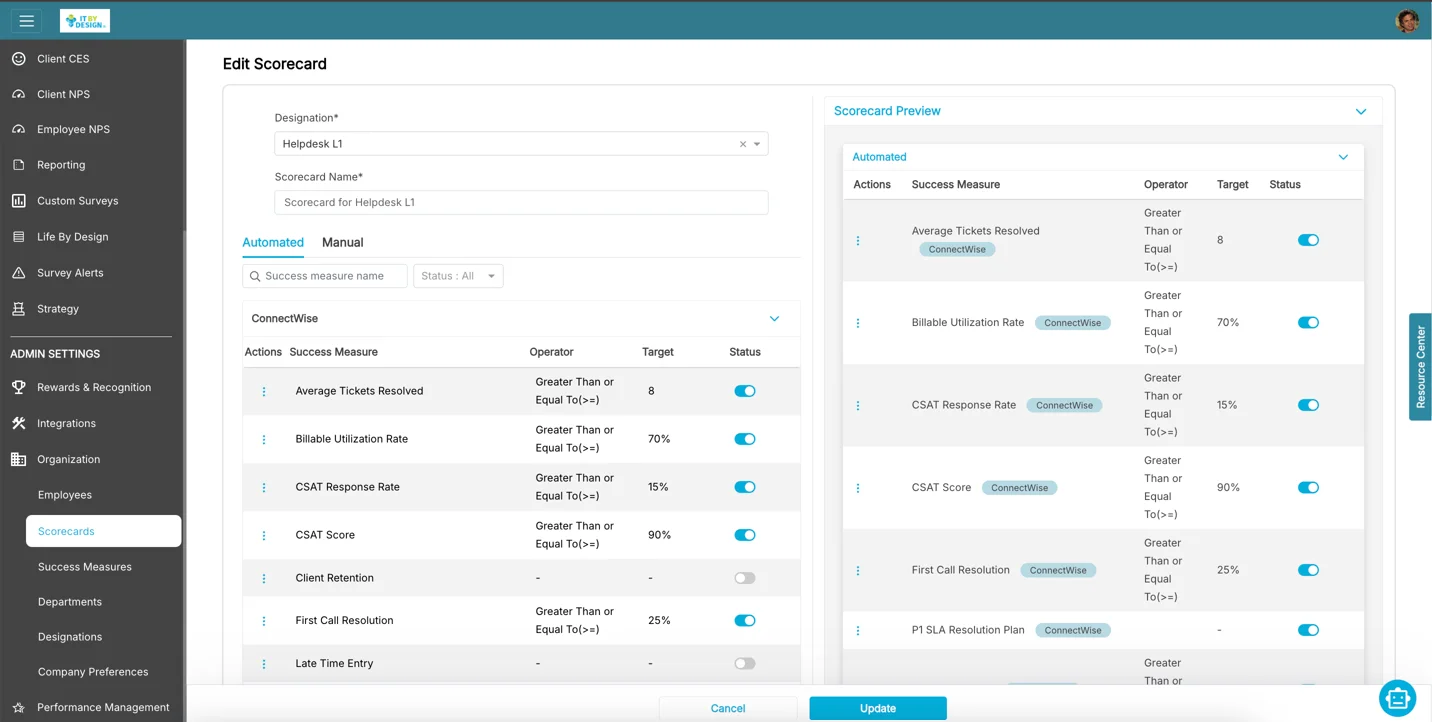Open actions menu for Average Tickets Resolved row
1432x722 pixels.
(x=264, y=391)
